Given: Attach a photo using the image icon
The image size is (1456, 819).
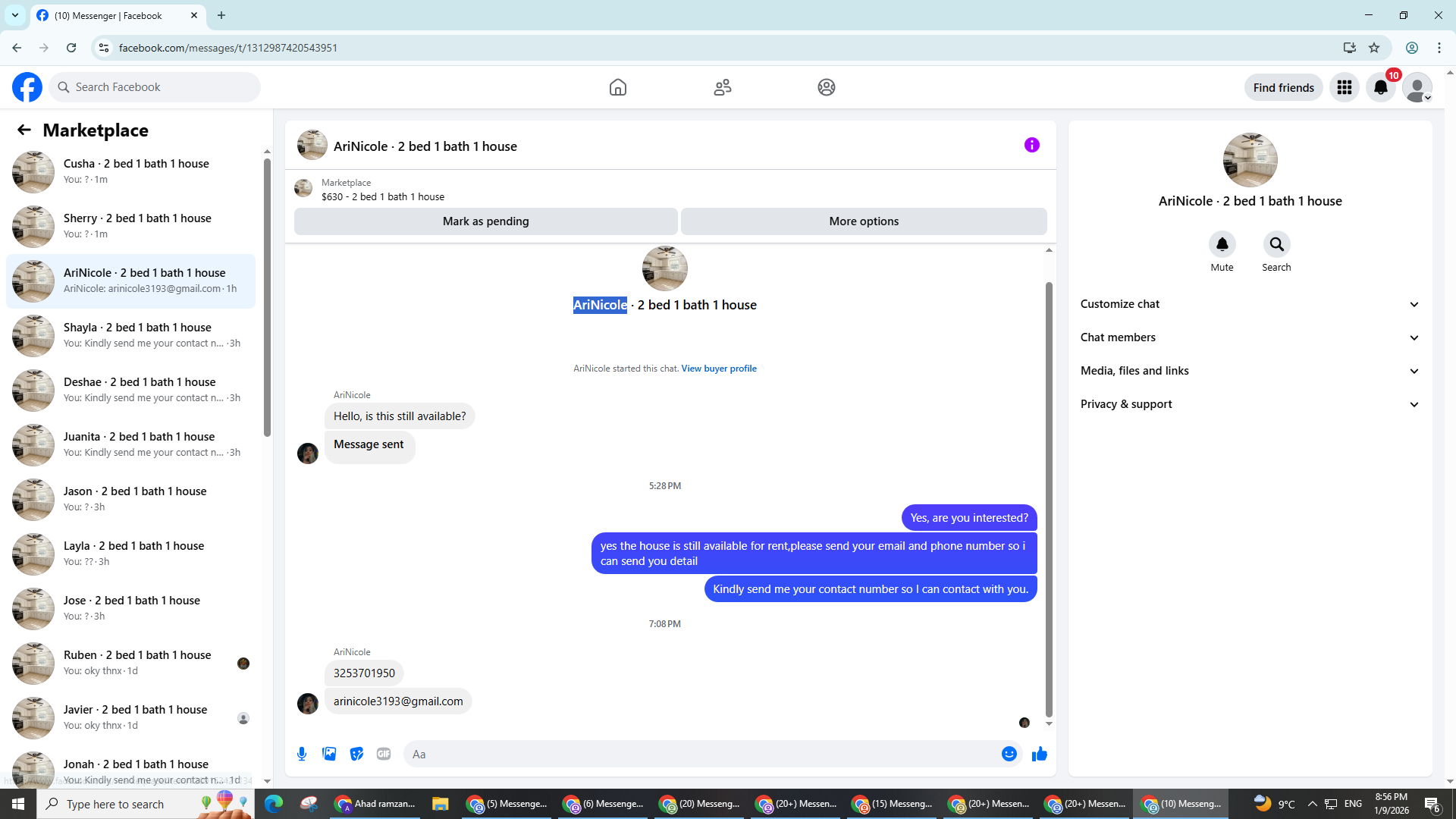Looking at the screenshot, I should pos(329,754).
